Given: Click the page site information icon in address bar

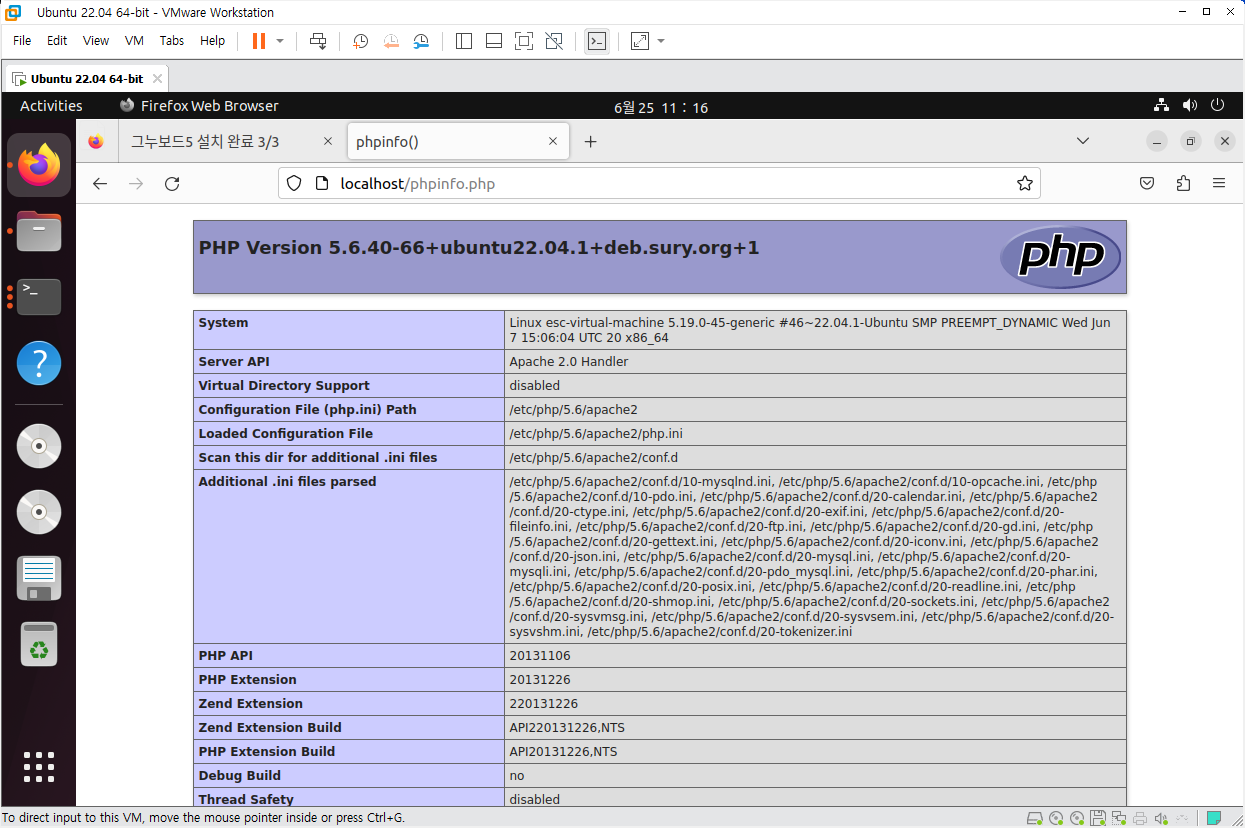Looking at the screenshot, I should pos(321,184).
